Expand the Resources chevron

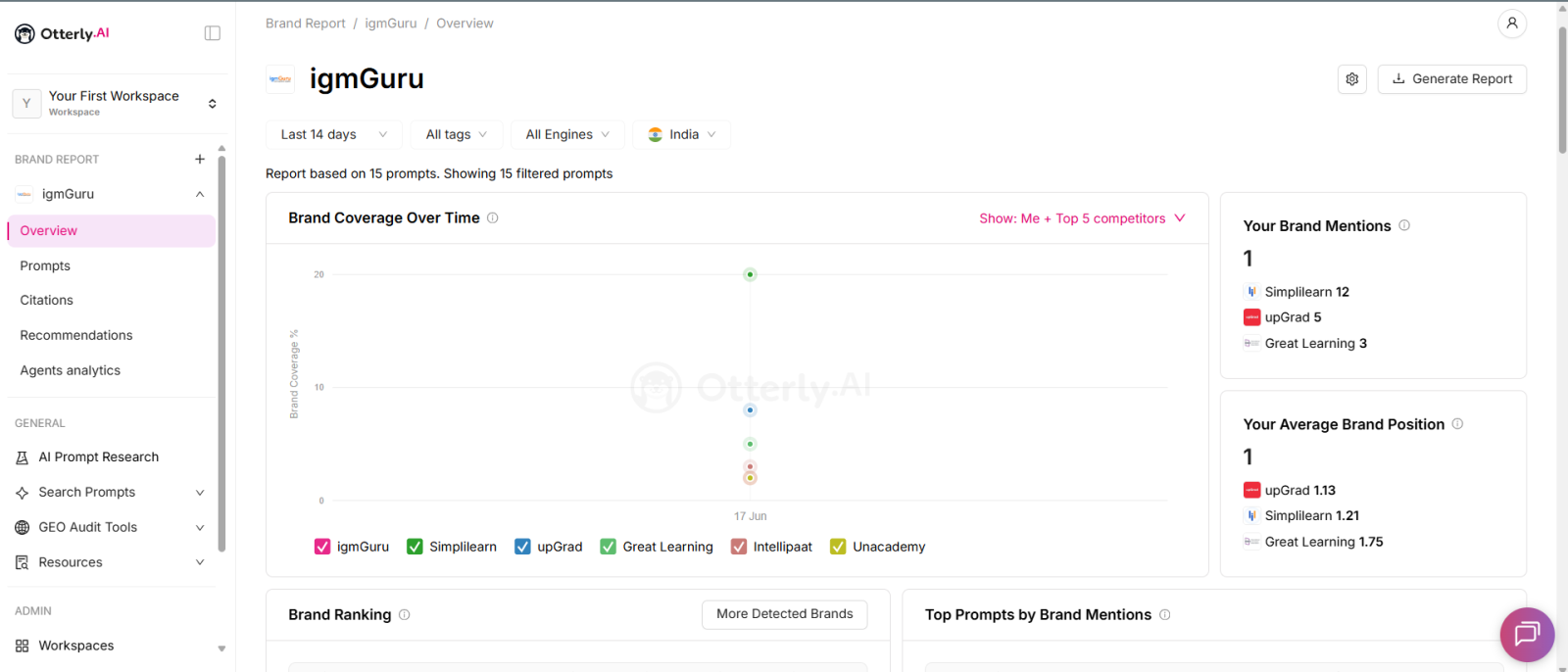click(200, 563)
